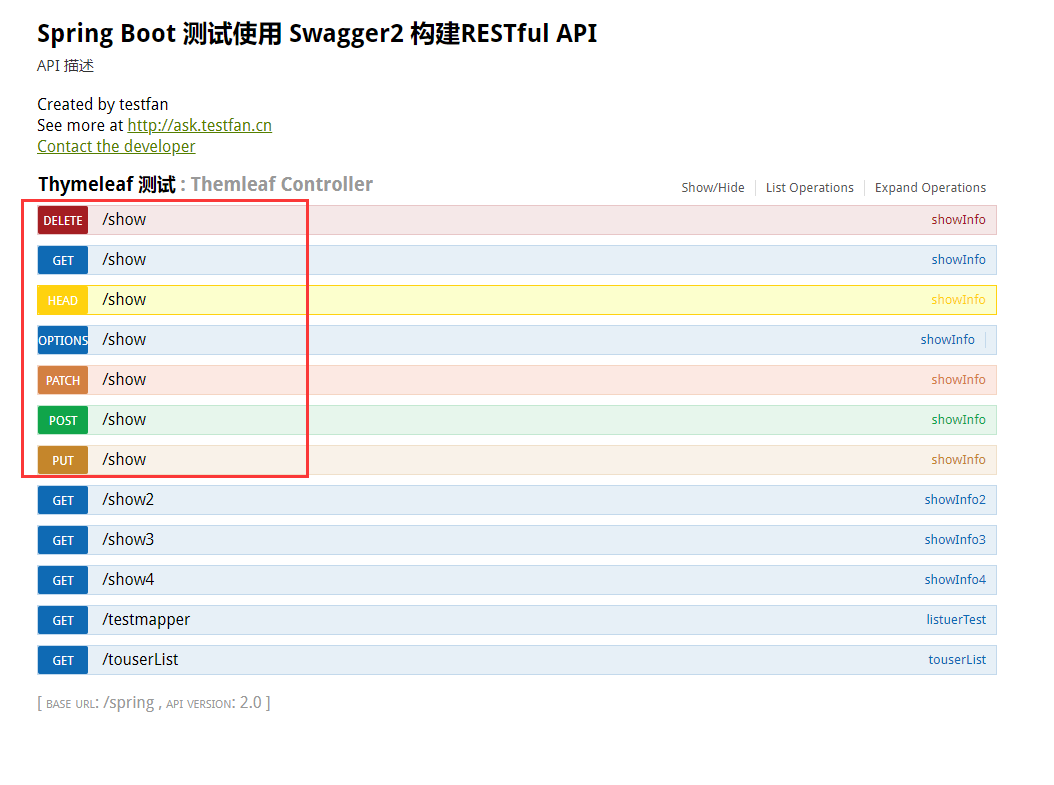1054x785 pixels.
Task: Click the Spring Boot Swagger2 page title
Action: (317, 33)
